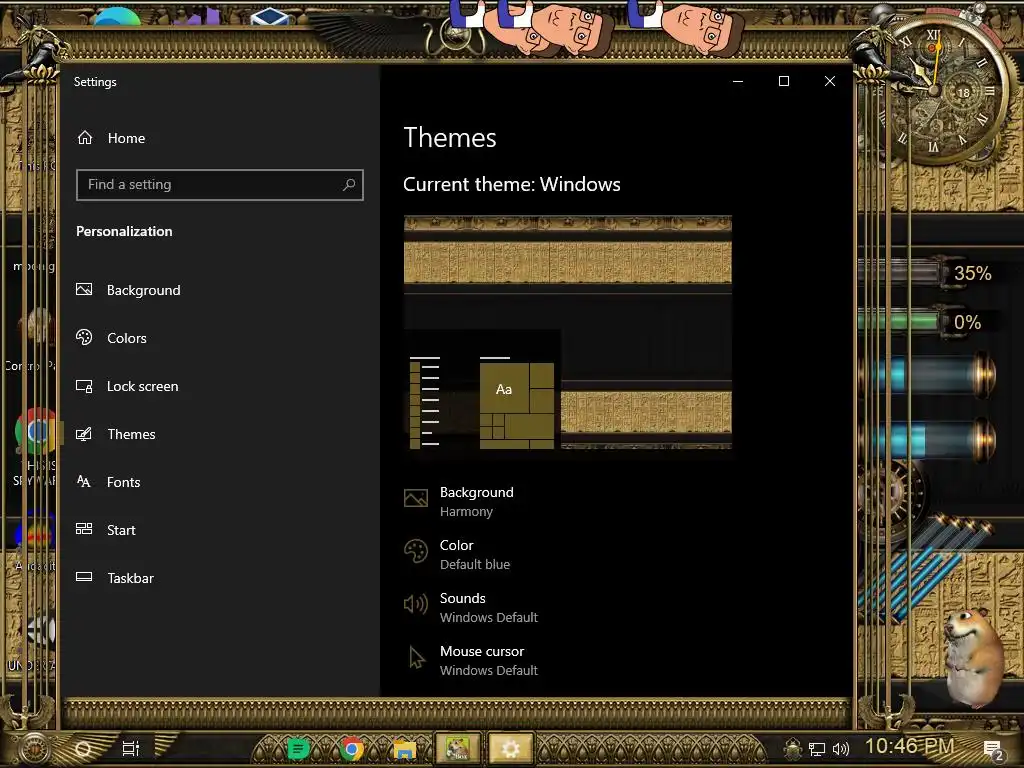Click the Color palette icon in Themes
Image resolution: width=1024 pixels, height=768 pixels.
415,551
